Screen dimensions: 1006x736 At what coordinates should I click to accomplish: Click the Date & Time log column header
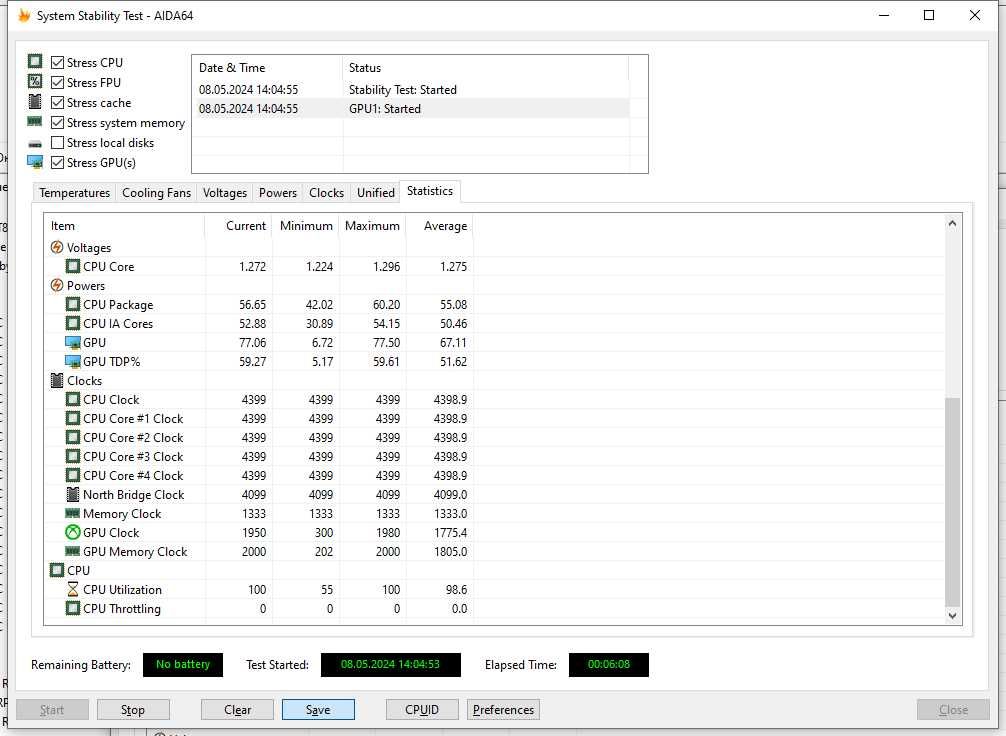coord(268,67)
